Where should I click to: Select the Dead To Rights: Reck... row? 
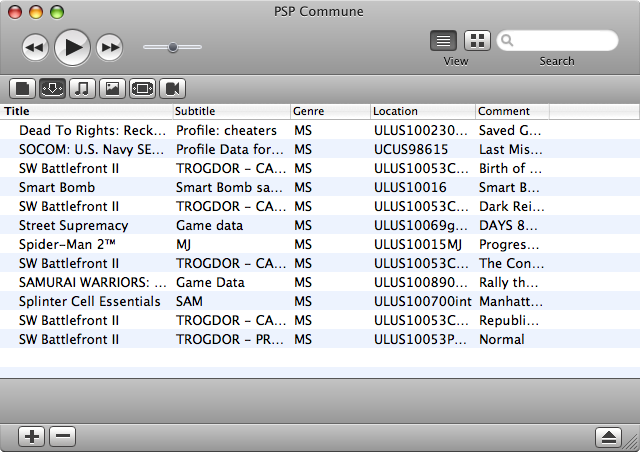tap(320, 130)
